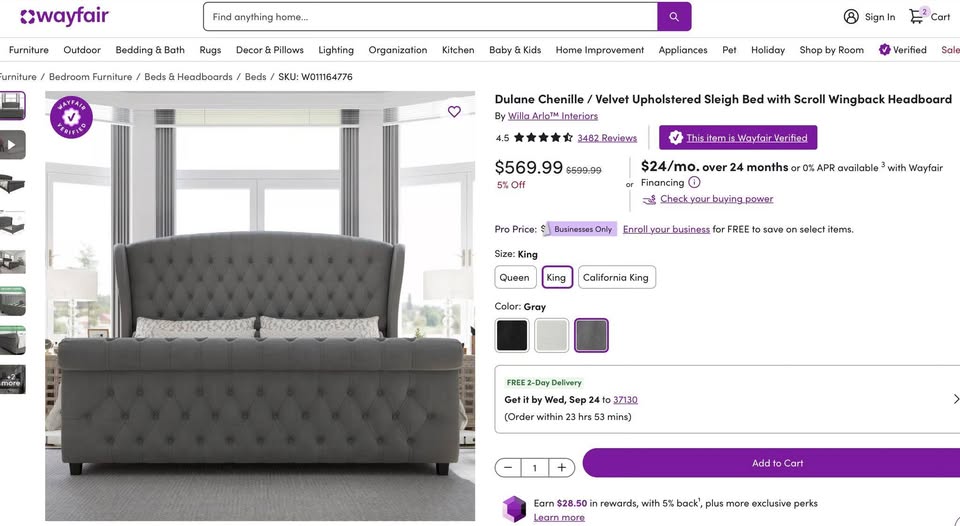Show more product image thumbnails

(12, 379)
